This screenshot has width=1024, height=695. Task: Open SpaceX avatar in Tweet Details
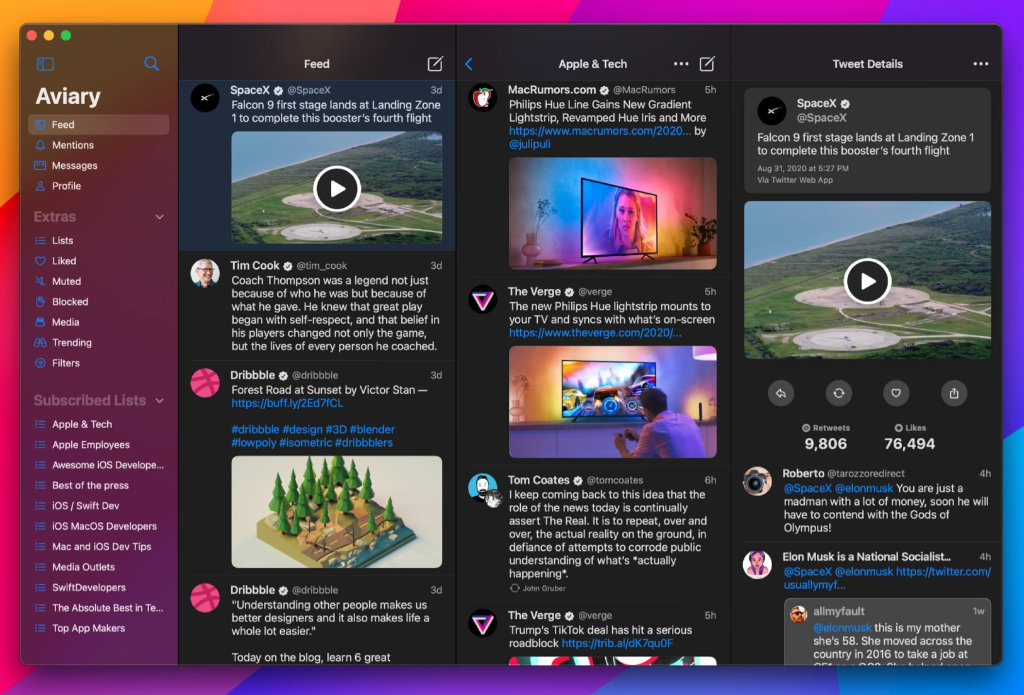click(x=772, y=110)
